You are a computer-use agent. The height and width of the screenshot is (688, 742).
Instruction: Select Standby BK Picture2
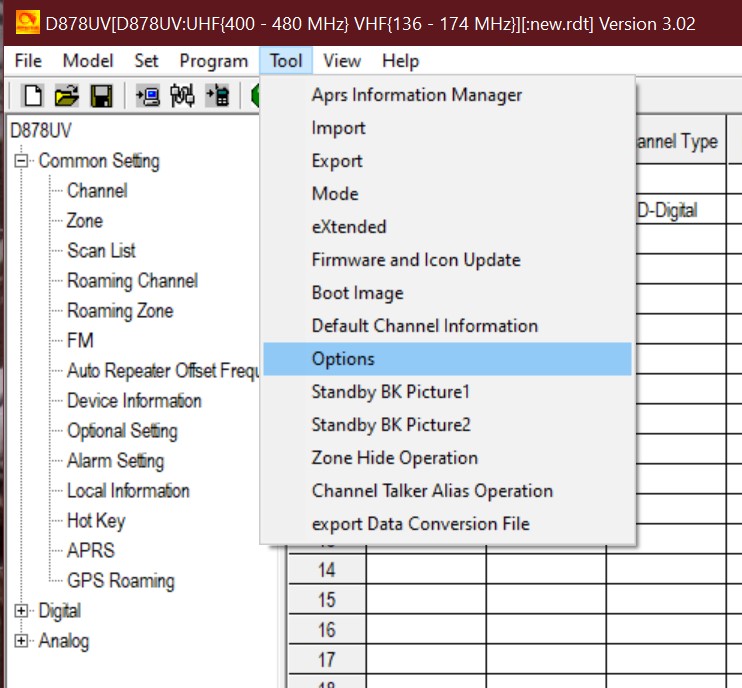(x=447, y=425)
